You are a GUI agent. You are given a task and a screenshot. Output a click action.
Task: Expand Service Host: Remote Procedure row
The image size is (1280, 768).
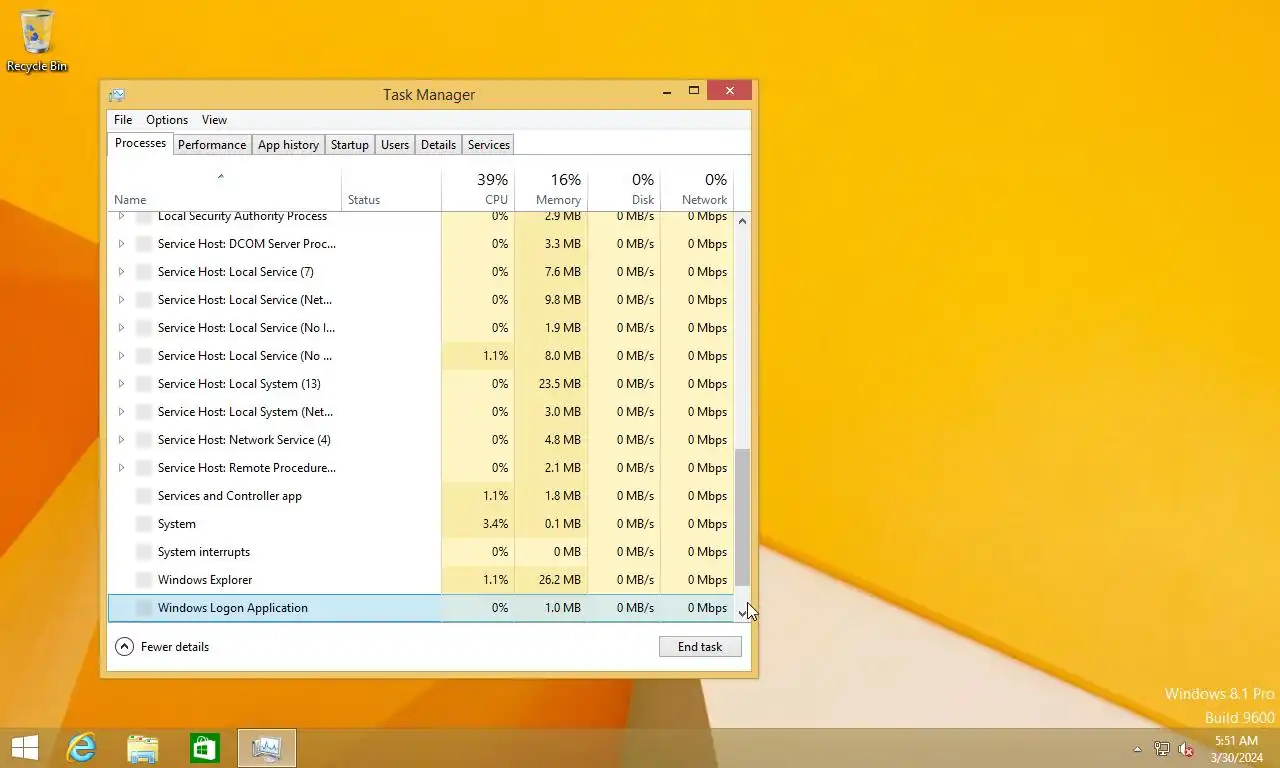click(121, 468)
